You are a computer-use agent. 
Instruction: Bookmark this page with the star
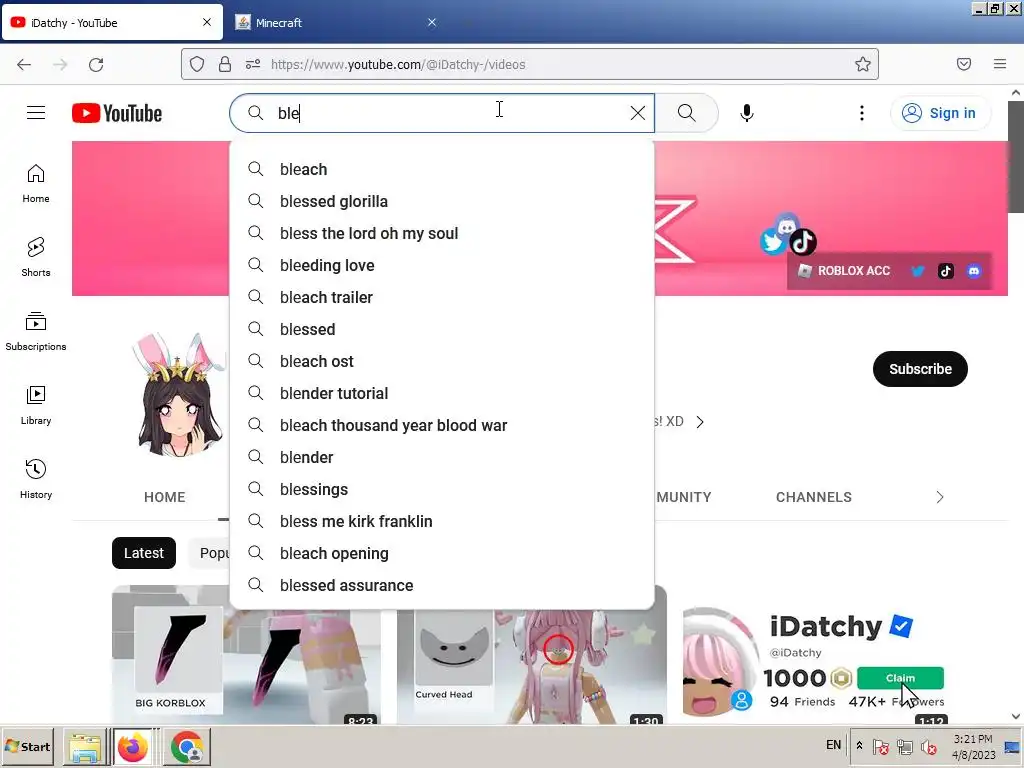(863, 64)
